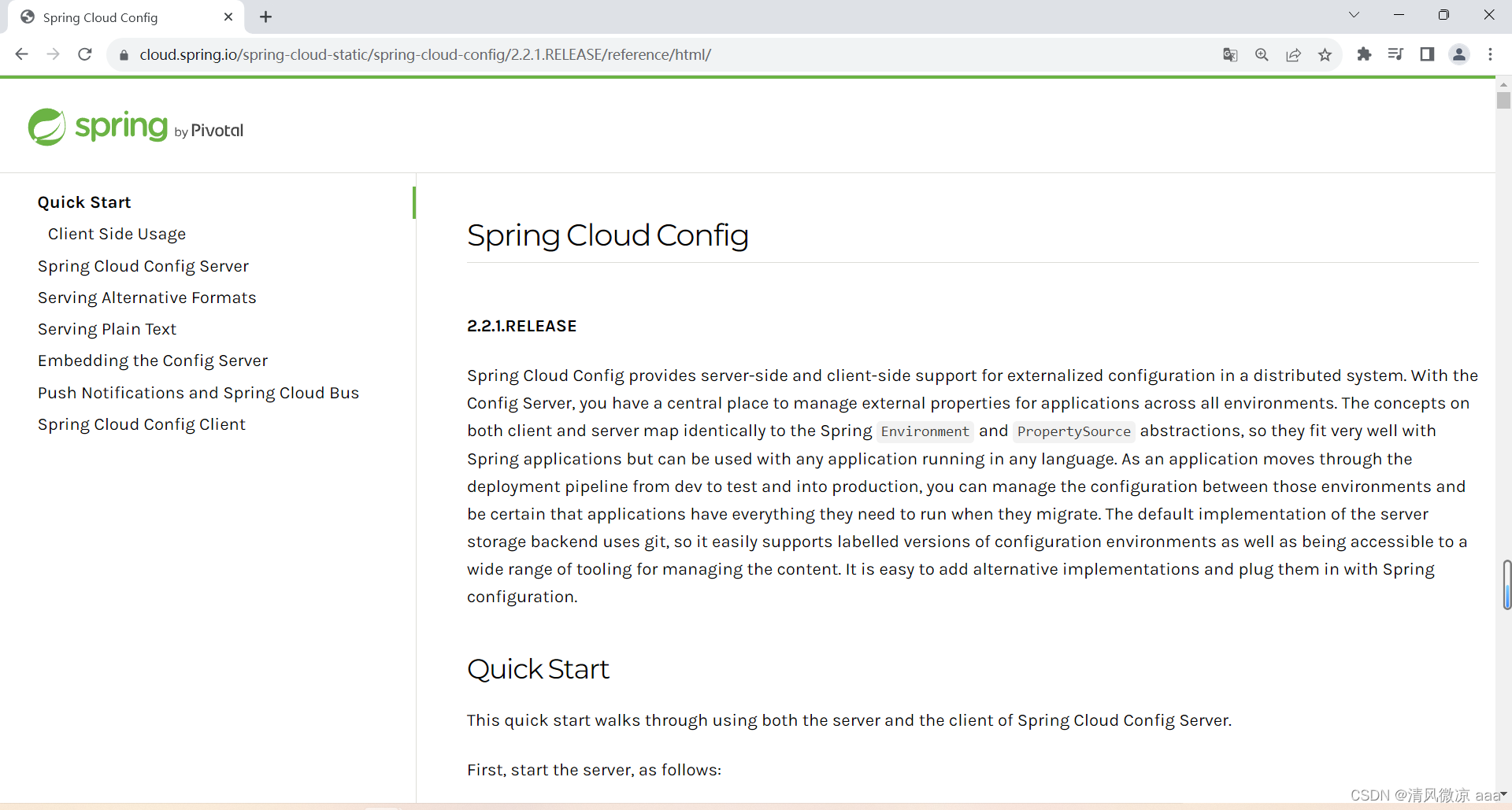
Task: Toggle the browser side panel icon
Action: point(1427,54)
